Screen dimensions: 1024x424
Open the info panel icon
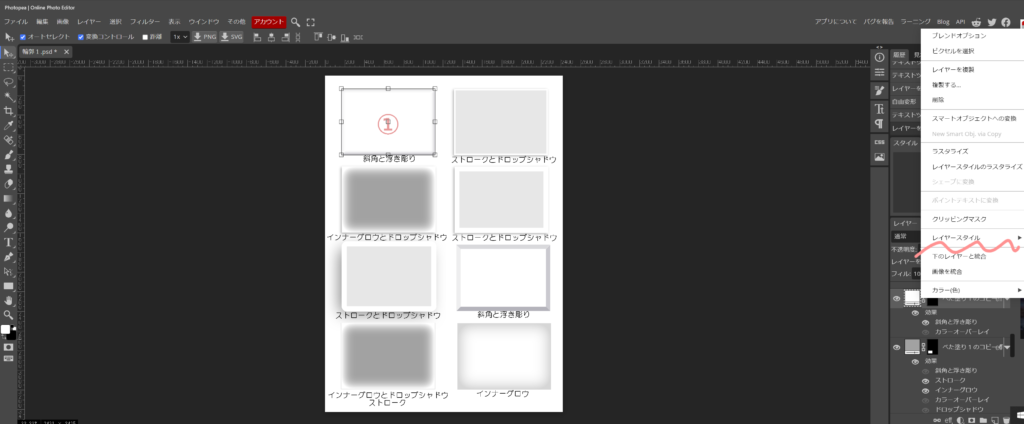click(x=879, y=57)
